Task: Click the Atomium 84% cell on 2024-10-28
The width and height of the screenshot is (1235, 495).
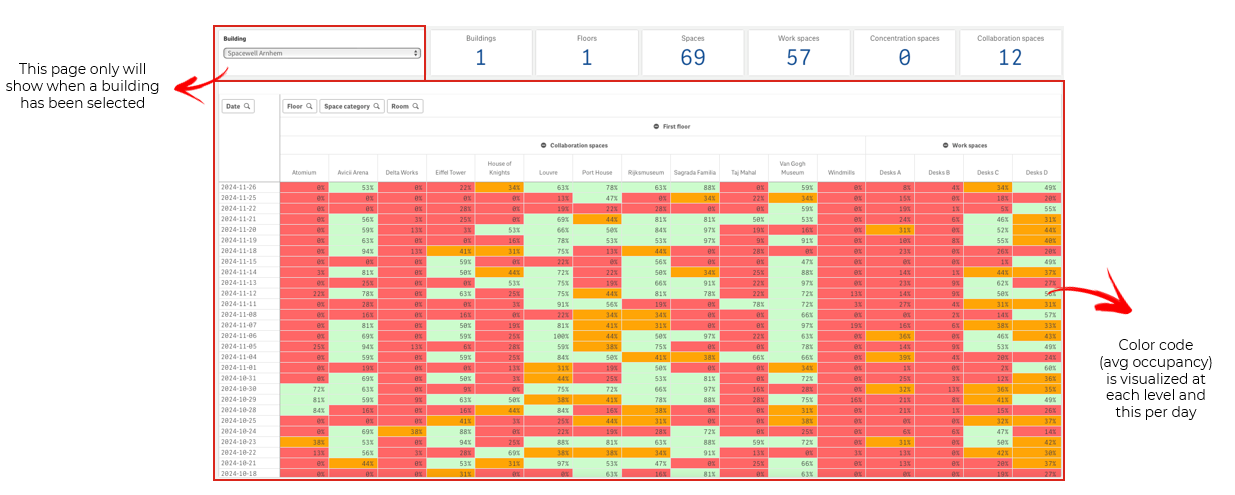Action: click(304, 410)
